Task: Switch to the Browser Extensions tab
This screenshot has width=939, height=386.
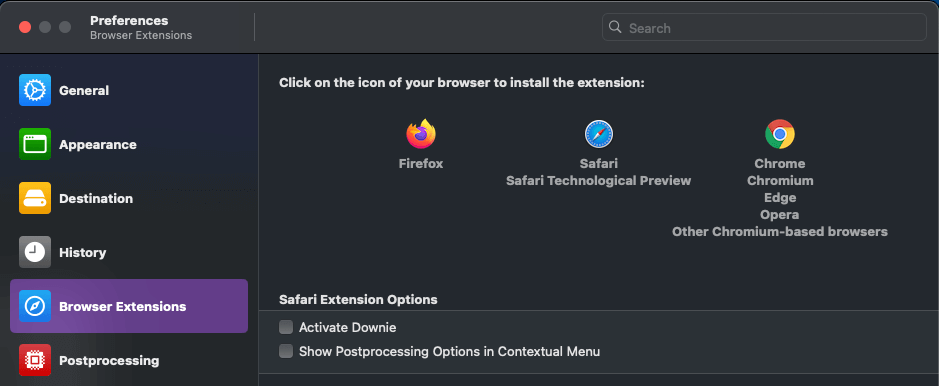Action: point(129,306)
